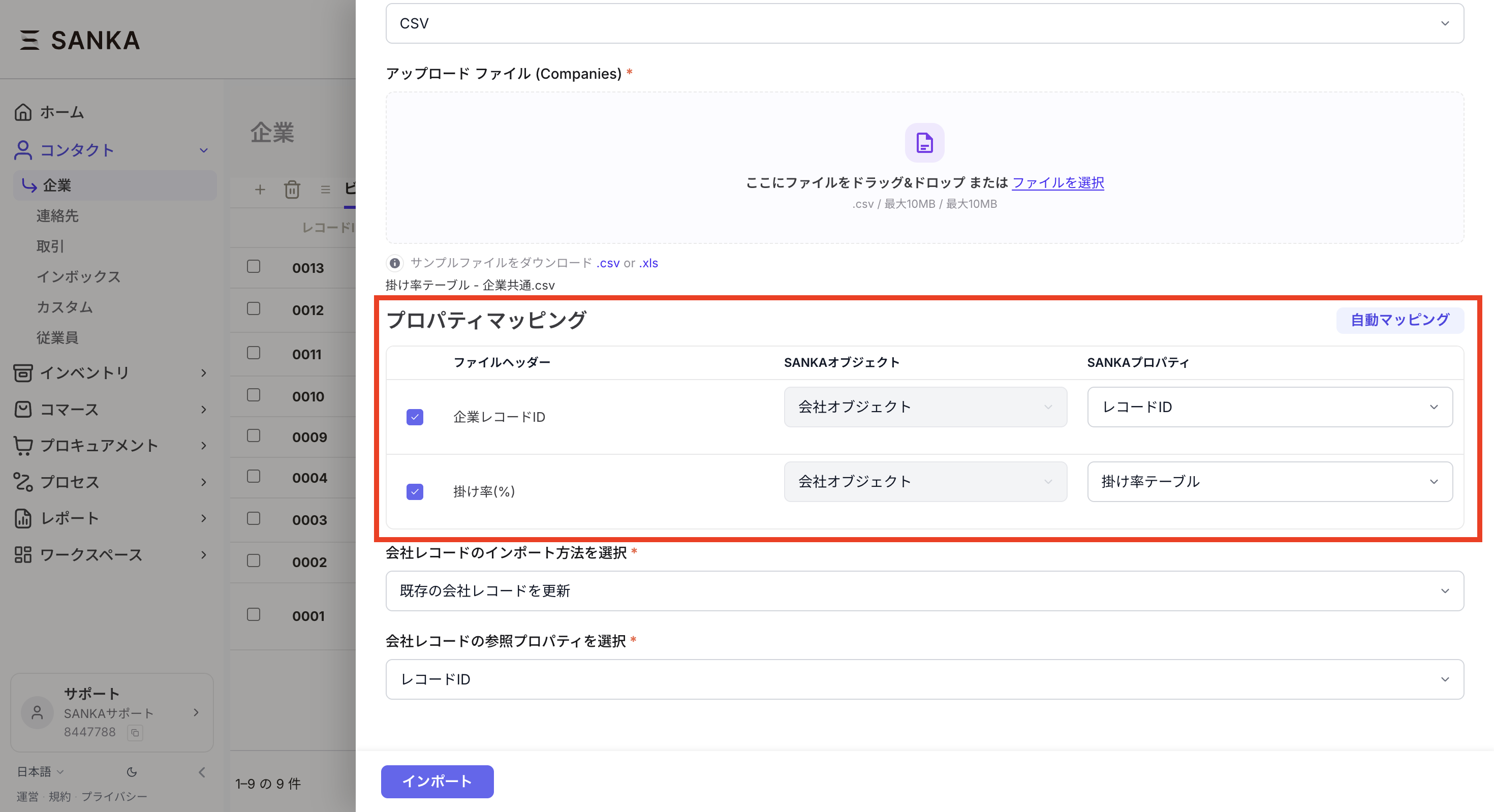
Task: Toggle dark mode moon icon
Action: tap(132, 772)
